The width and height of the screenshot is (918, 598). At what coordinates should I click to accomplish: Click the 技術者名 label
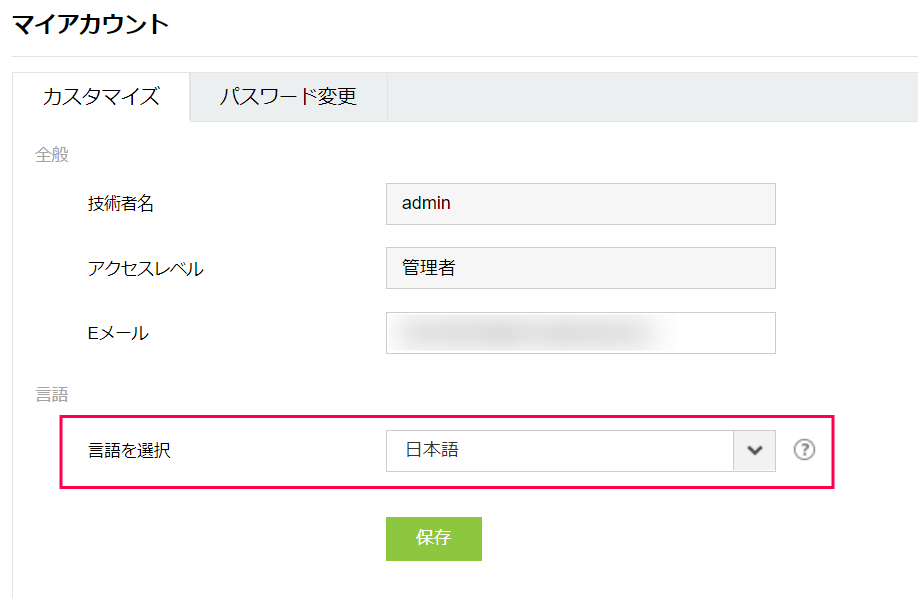pos(121,204)
